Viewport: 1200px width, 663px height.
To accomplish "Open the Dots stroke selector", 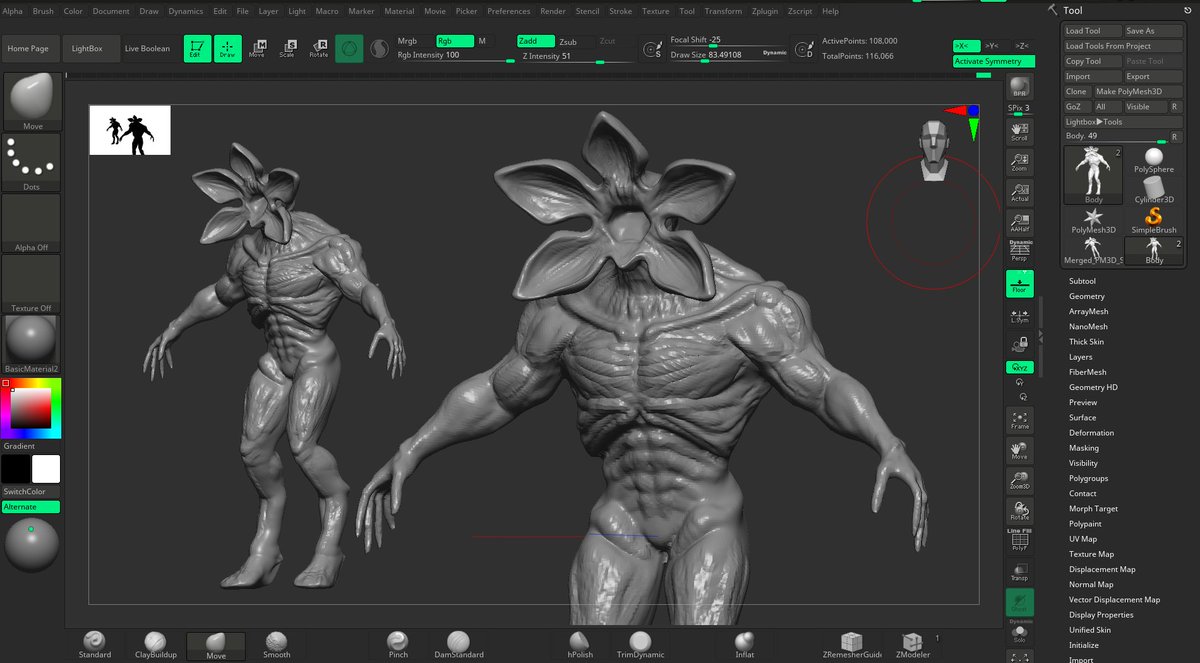I will [33, 163].
